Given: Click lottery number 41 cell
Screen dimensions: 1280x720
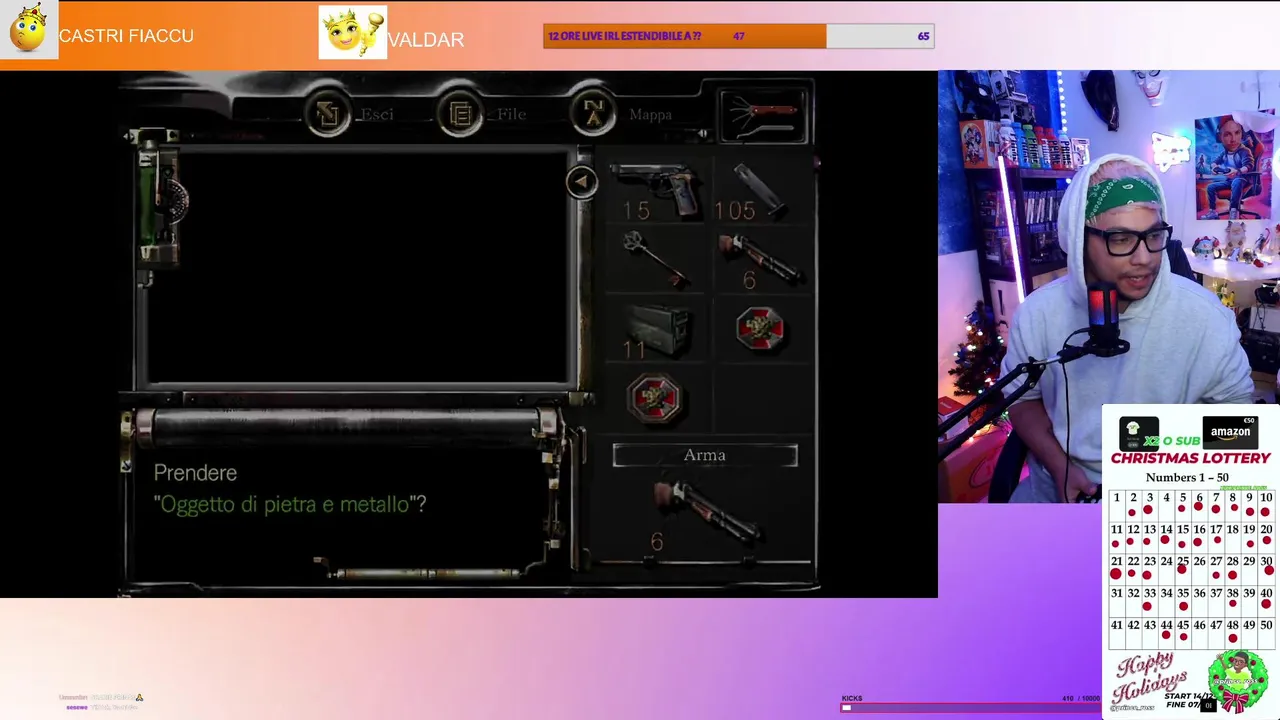Looking at the screenshot, I should [1116, 631].
